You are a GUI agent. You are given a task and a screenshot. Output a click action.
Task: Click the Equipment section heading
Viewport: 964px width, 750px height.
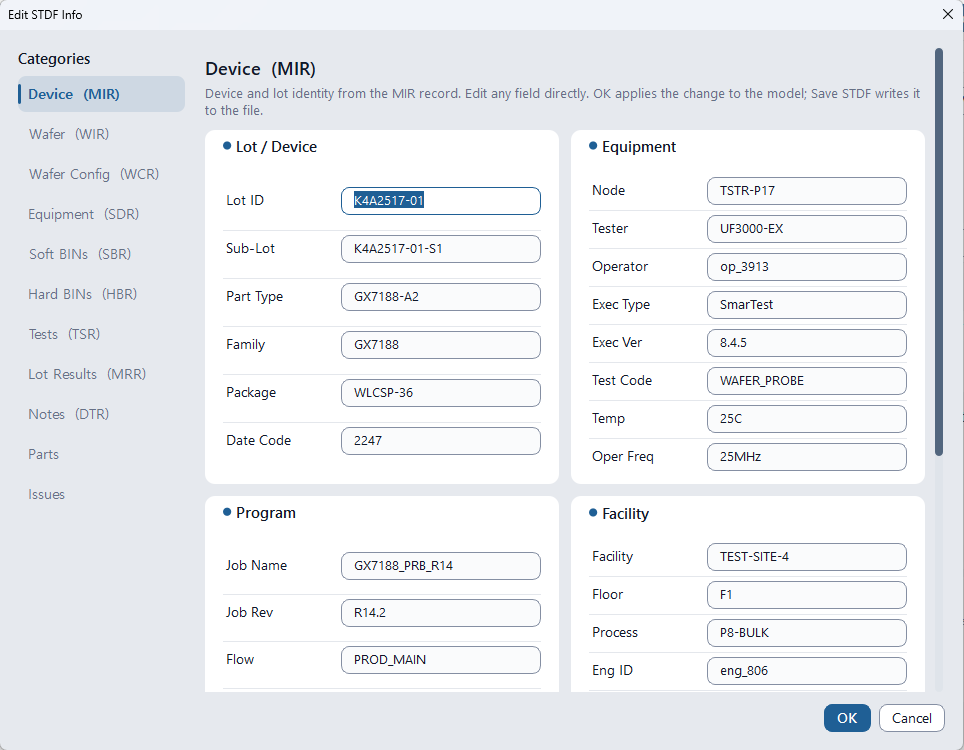point(639,147)
